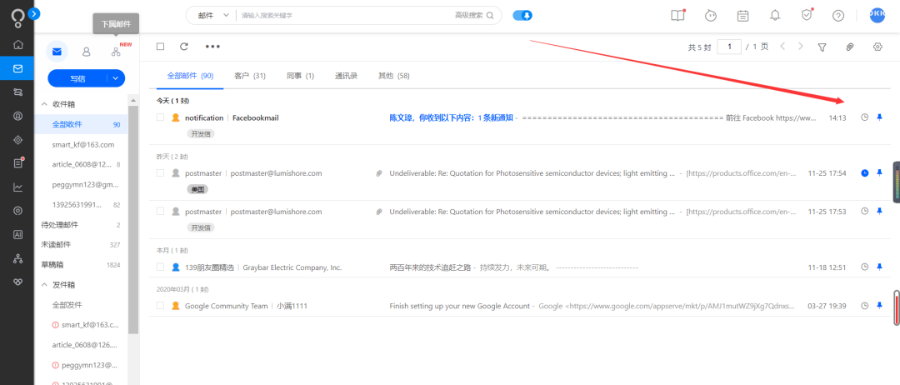Open mail list settings gear icon
Screen dimensions: 900x385
click(x=877, y=47)
